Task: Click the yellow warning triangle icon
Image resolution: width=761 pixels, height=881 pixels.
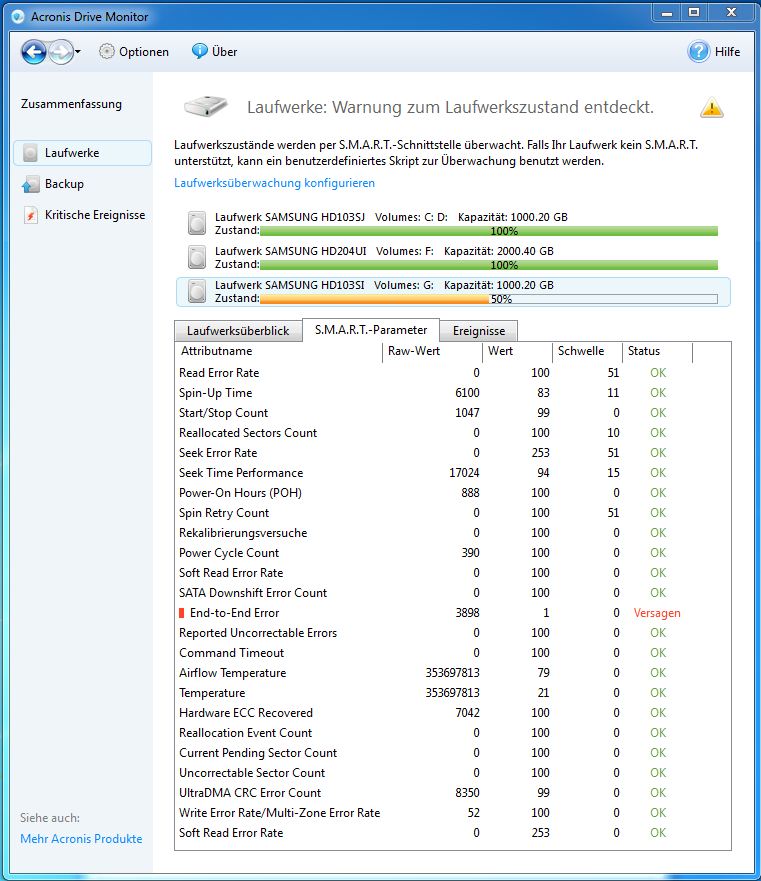Action: pos(712,107)
